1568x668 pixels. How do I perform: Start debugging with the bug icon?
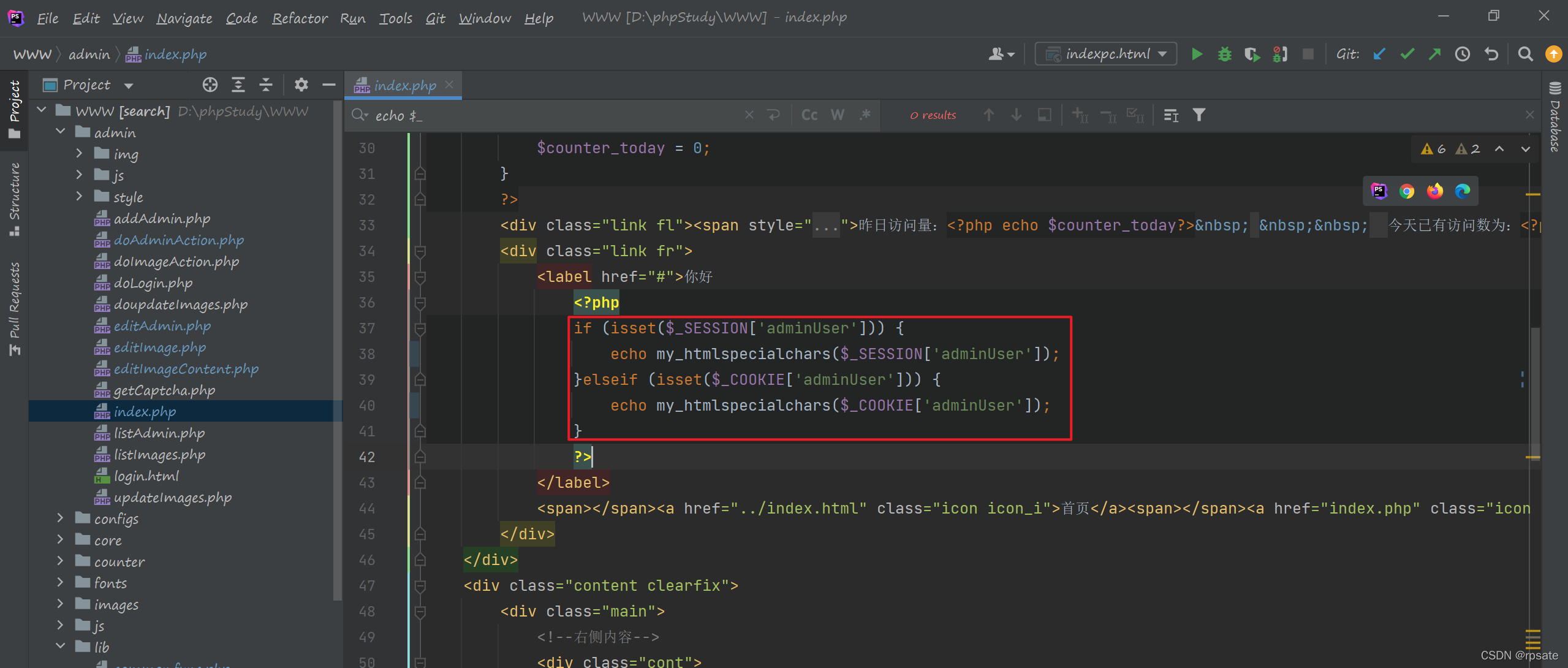1224,54
